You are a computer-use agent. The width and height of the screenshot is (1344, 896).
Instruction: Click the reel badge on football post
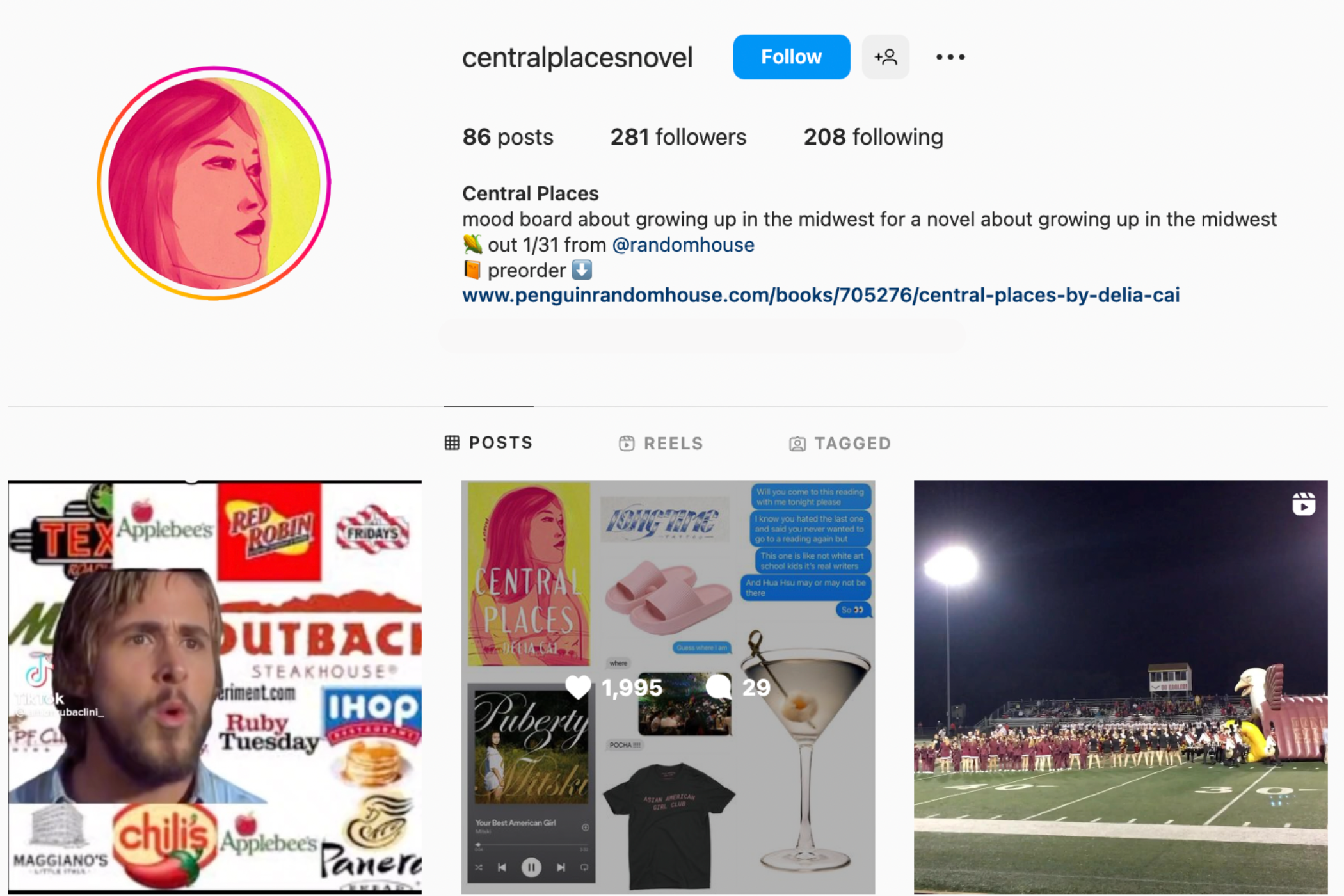pos(1303,504)
